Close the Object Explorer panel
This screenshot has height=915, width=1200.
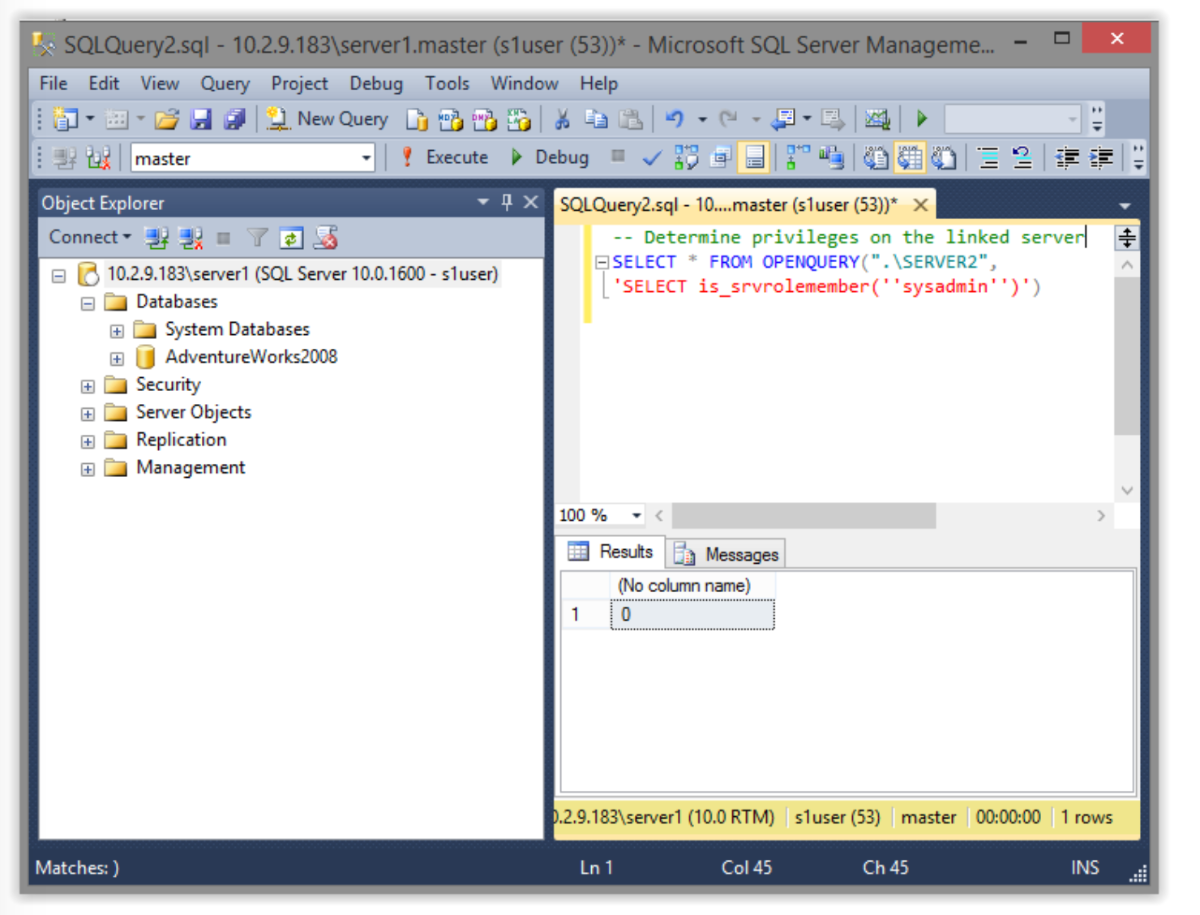pyautogui.click(x=531, y=203)
